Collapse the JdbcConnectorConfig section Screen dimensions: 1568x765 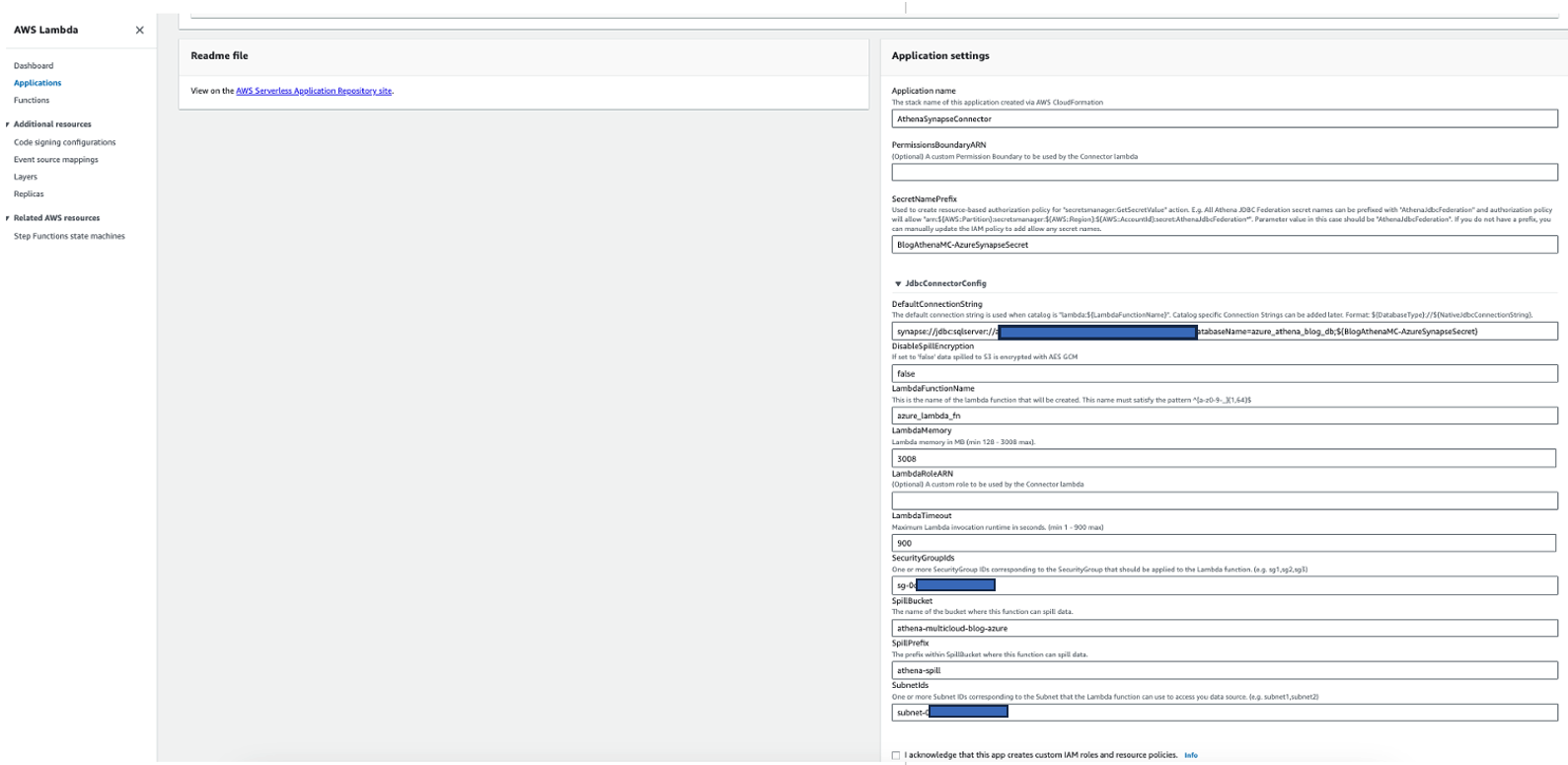tap(898, 284)
